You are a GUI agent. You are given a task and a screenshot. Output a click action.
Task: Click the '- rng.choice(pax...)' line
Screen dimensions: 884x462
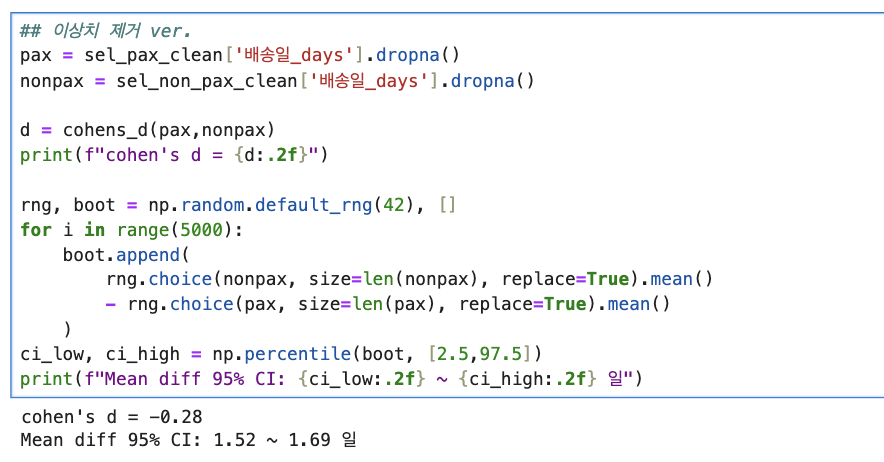click(388, 304)
